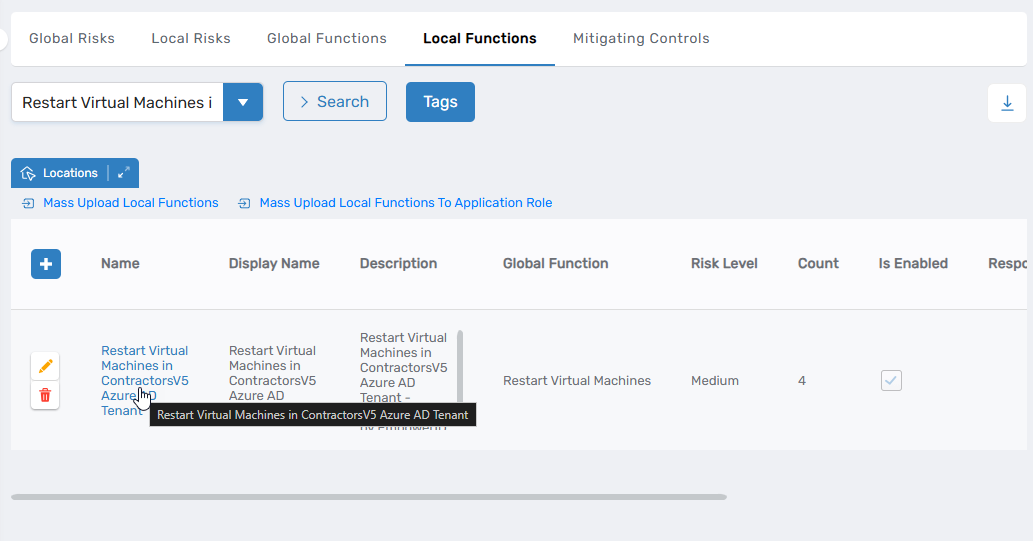Click the blue plus add button

(x=46, y=264)
